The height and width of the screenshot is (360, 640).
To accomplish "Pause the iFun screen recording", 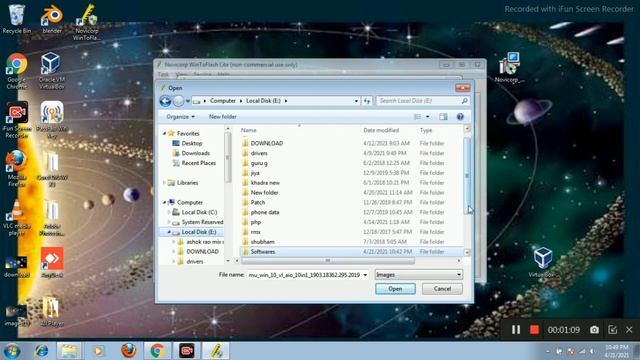I will (x=516, y=329).
